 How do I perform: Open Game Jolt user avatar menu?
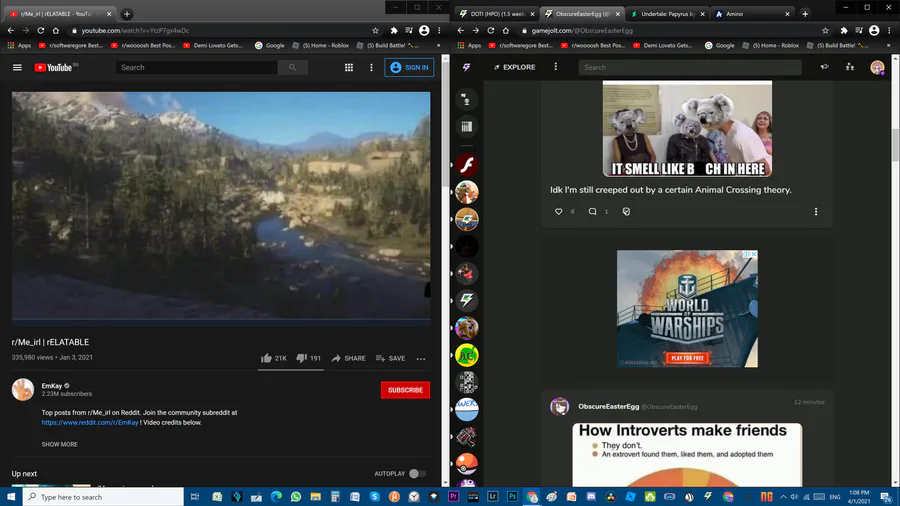point(877,68)
